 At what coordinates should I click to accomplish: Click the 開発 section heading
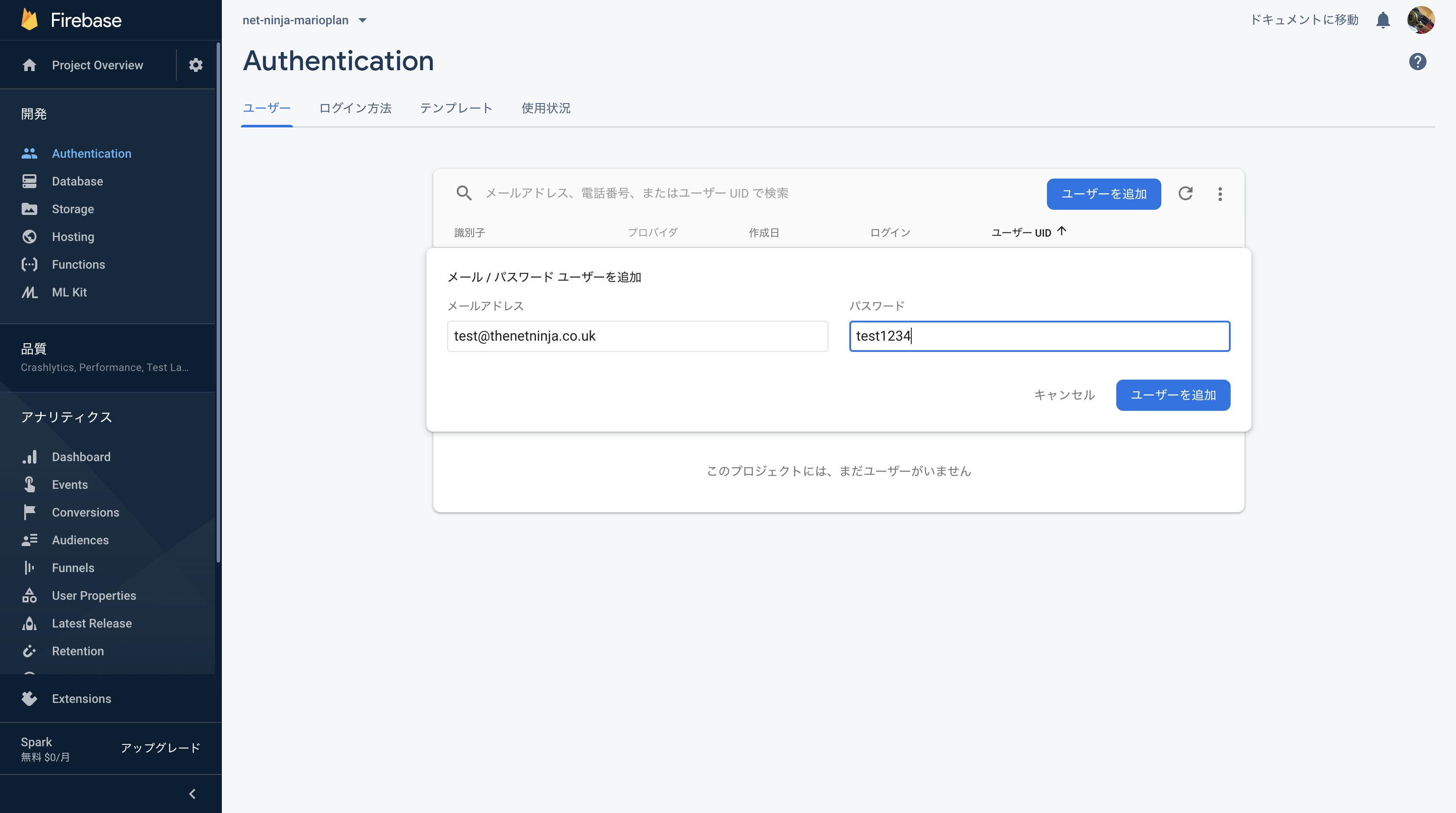click(x=34, y=114)
